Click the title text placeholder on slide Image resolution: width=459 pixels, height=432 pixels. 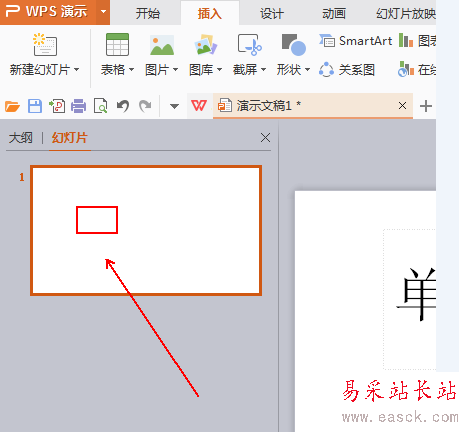[x=409, y=299]
